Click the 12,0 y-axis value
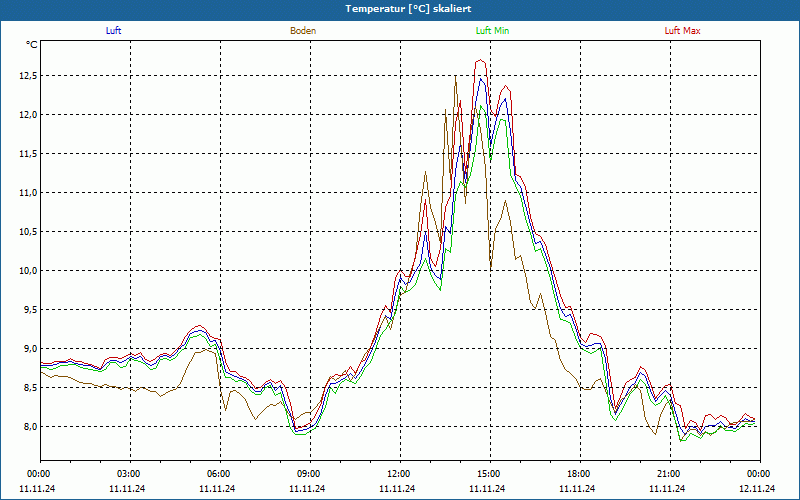 [x=29, y=115]
